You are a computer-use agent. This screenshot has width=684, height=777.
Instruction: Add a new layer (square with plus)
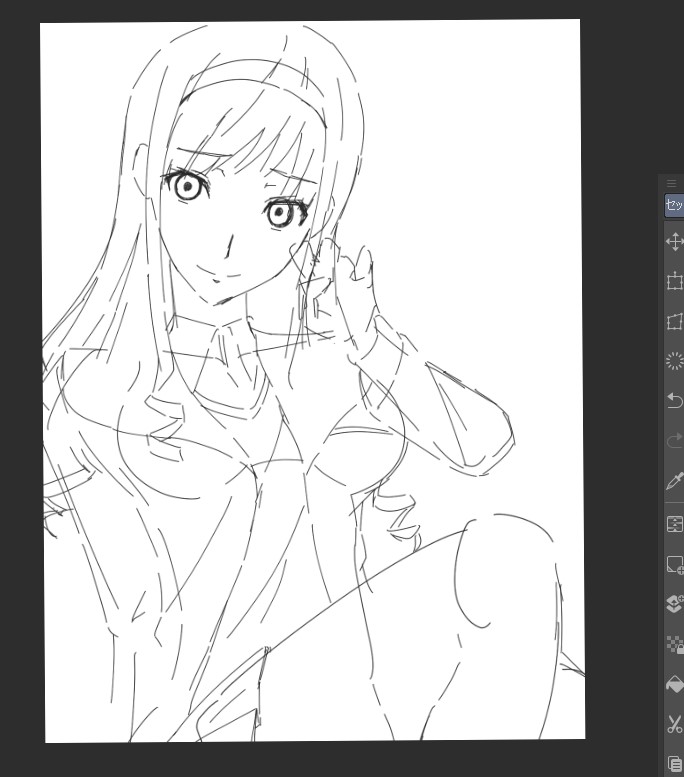pos(675,564)
